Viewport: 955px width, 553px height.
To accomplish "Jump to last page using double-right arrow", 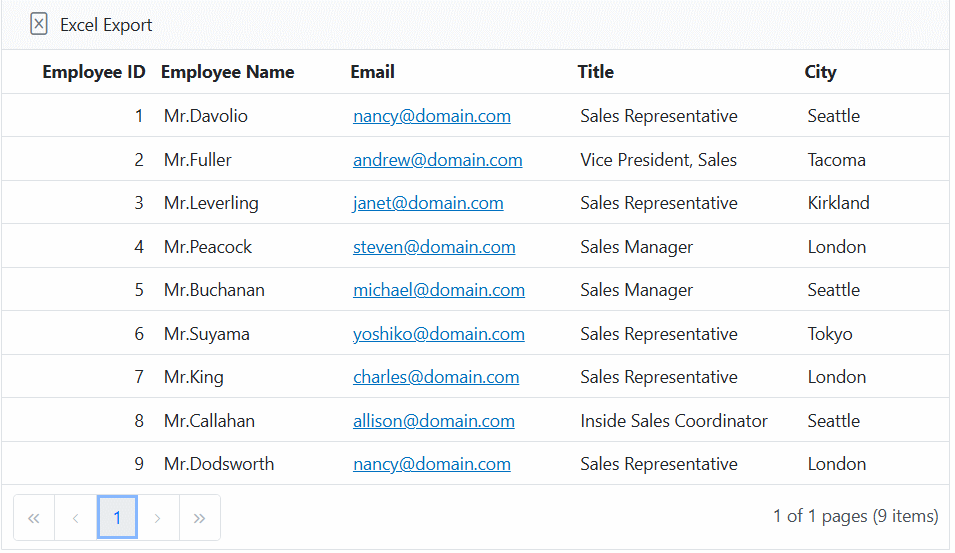I will pyautogui.click(x=199, y=517).
